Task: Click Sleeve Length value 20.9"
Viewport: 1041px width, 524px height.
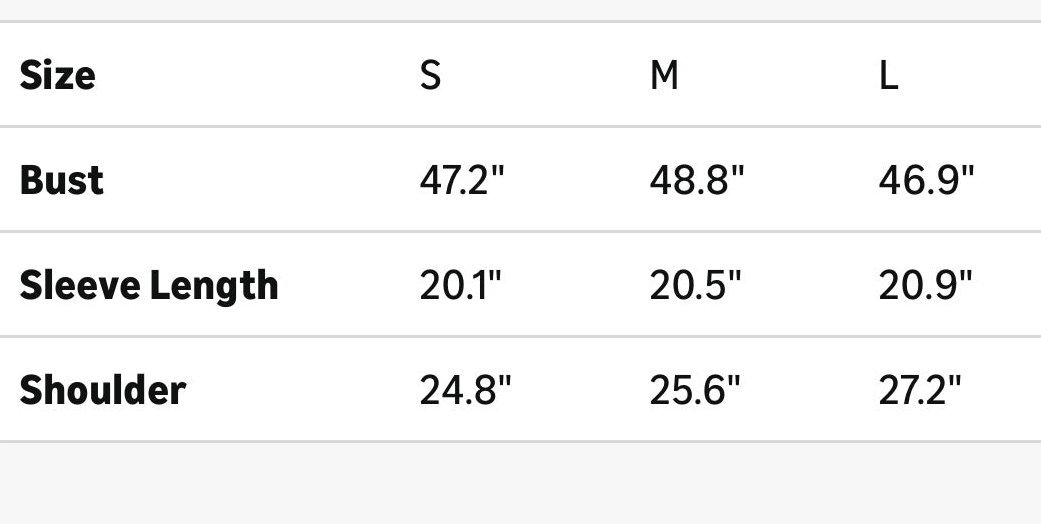Action: click(x=925, y=286)
